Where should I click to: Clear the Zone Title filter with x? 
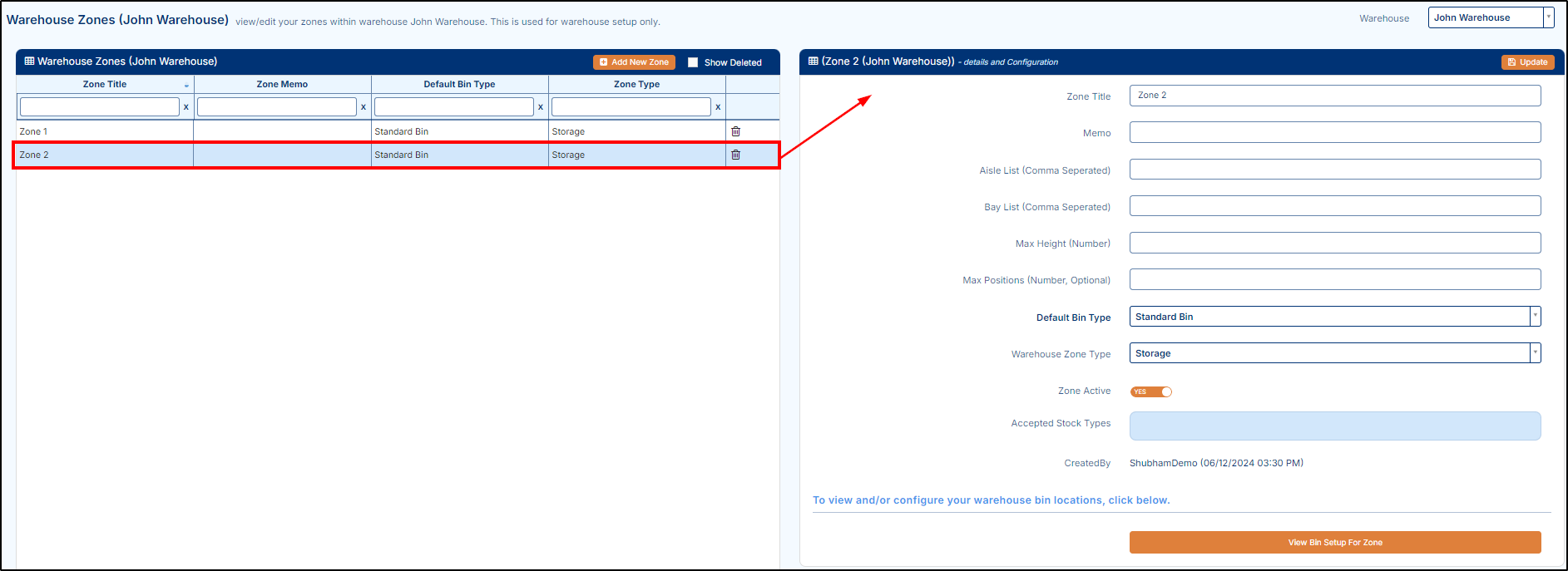(x=185, y=107)
